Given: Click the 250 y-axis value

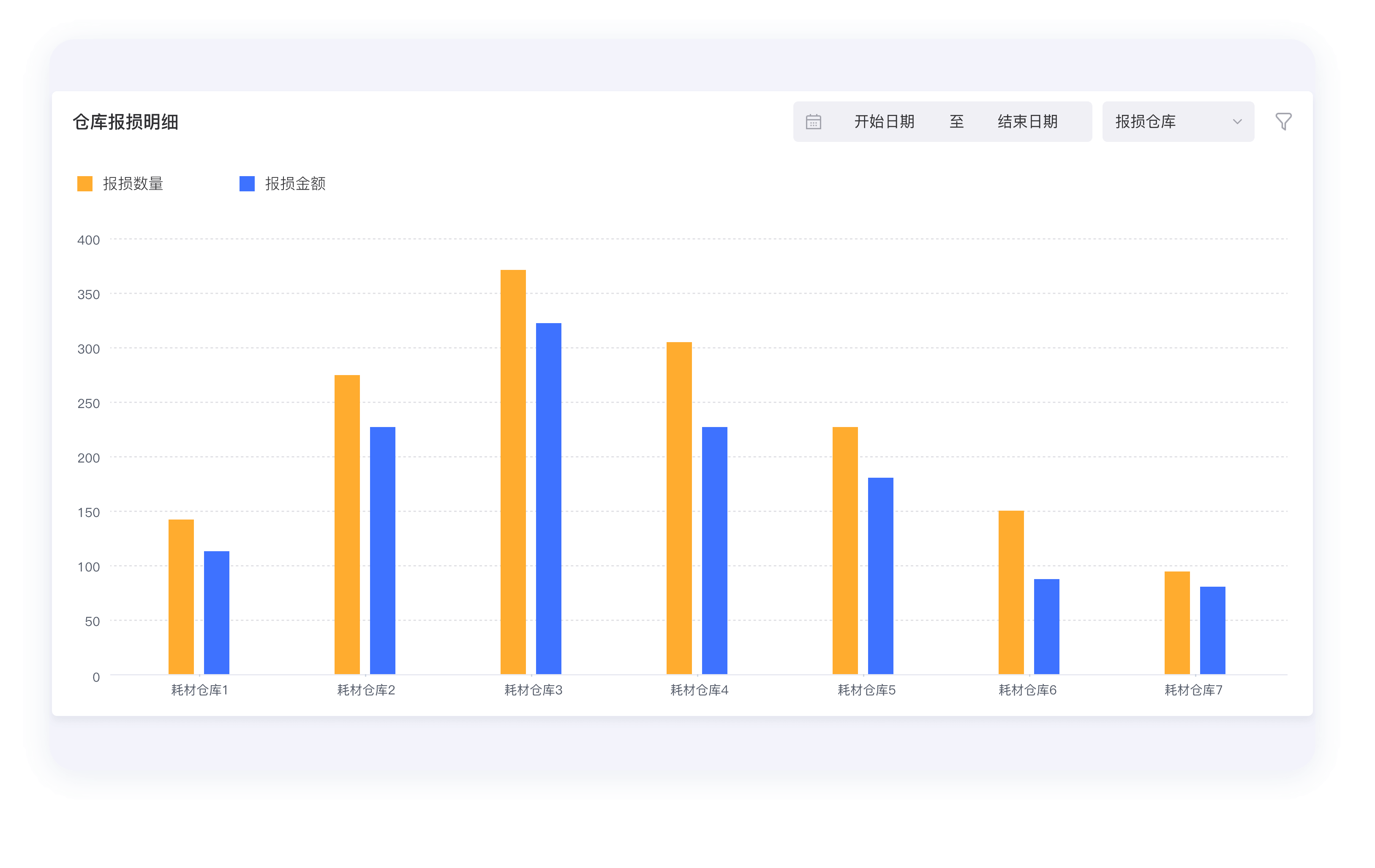Looking at the screenshot, I should point(89,404).
